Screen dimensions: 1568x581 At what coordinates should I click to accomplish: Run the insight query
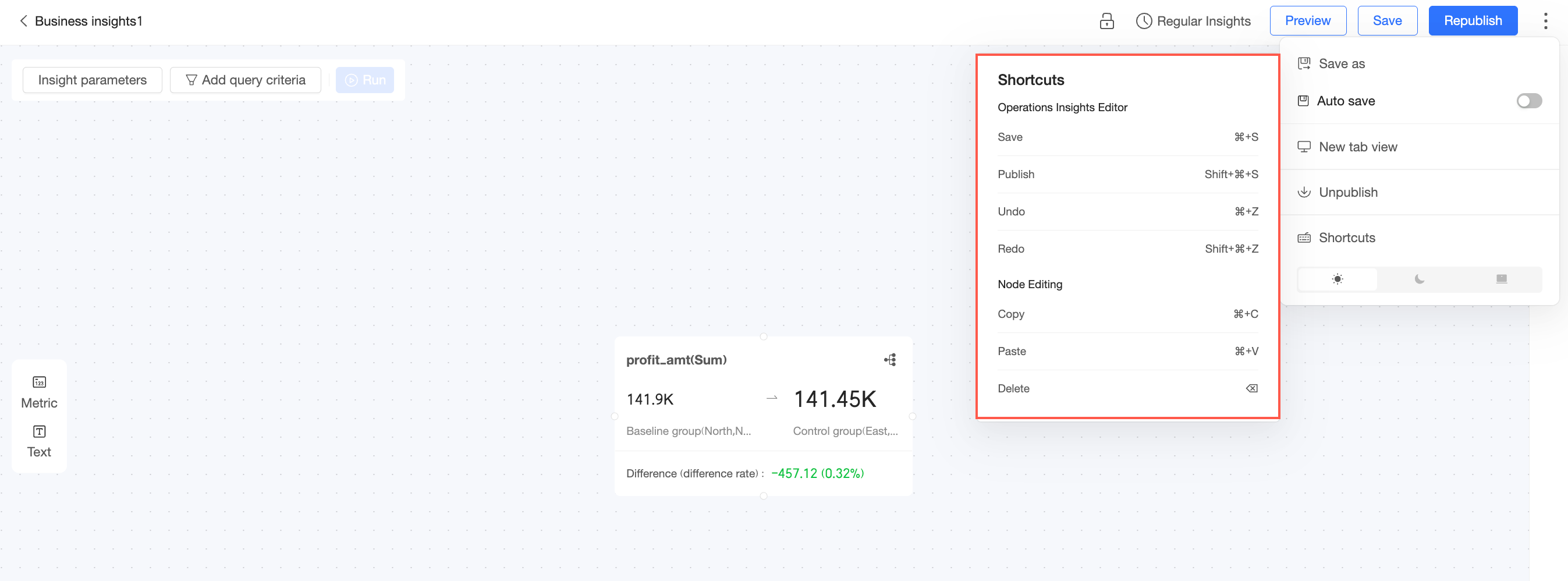365,80
